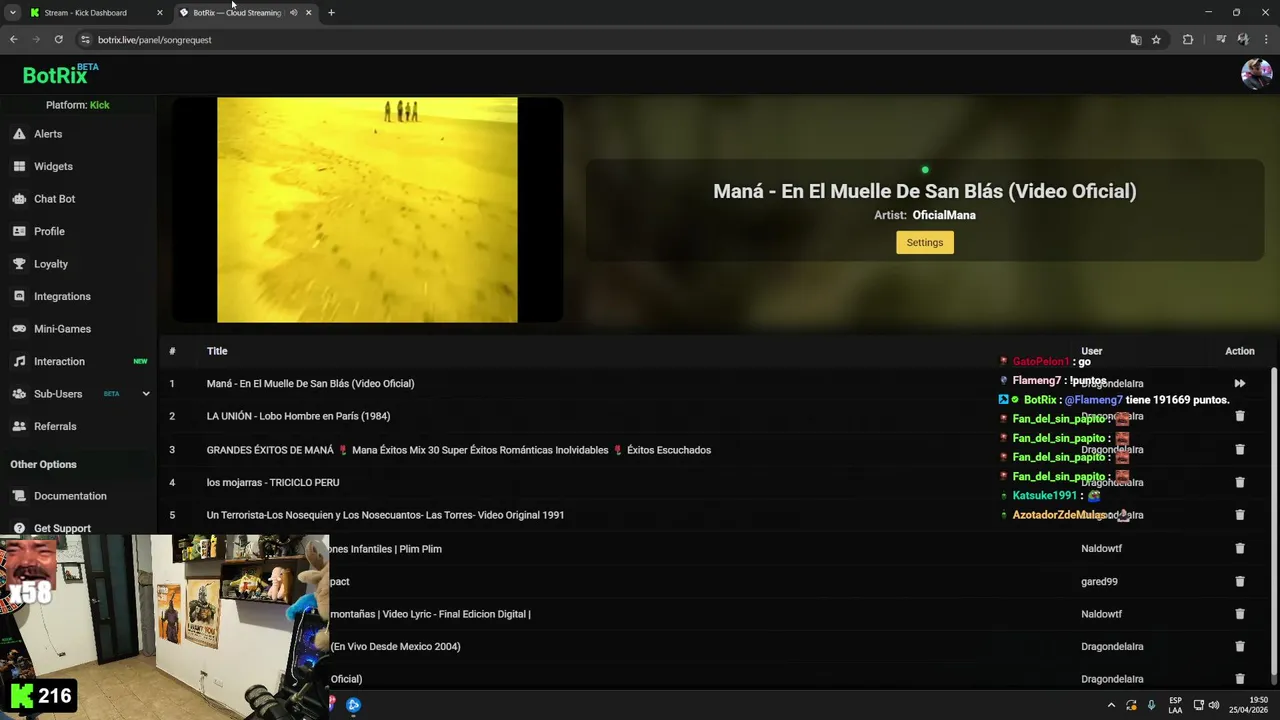Viewport: 1280px width, 720px height.
Task: Select Maná - En El Muelle row title
Action: 310,384
